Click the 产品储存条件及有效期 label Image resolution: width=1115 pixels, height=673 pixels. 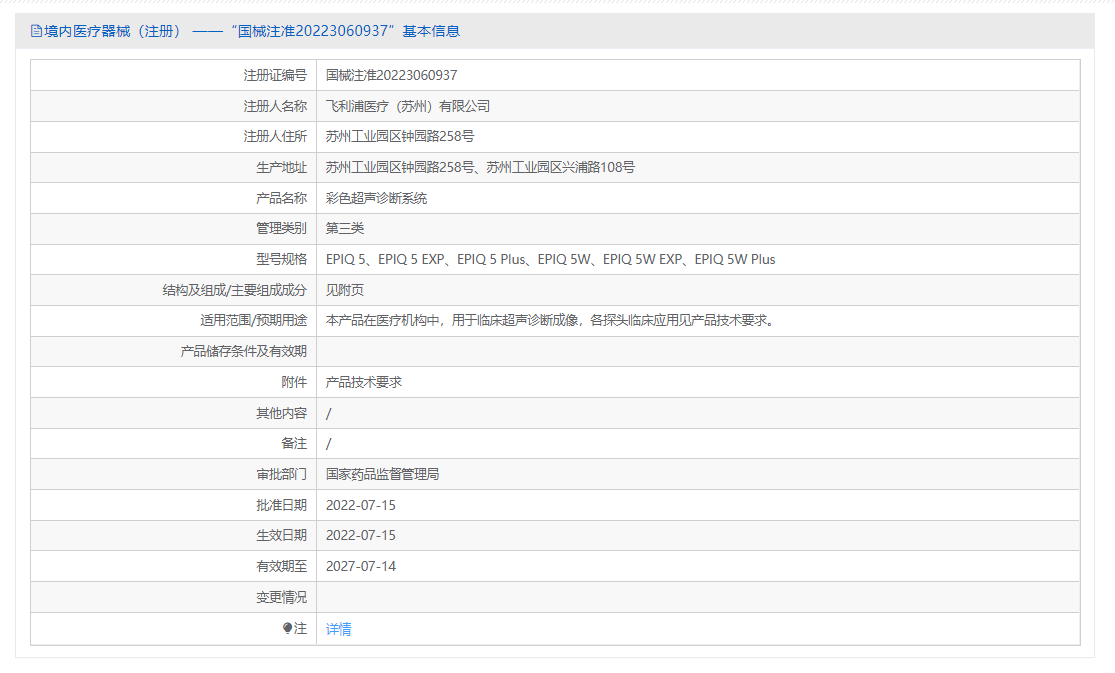pyautogui.click(x=244, y=351)
